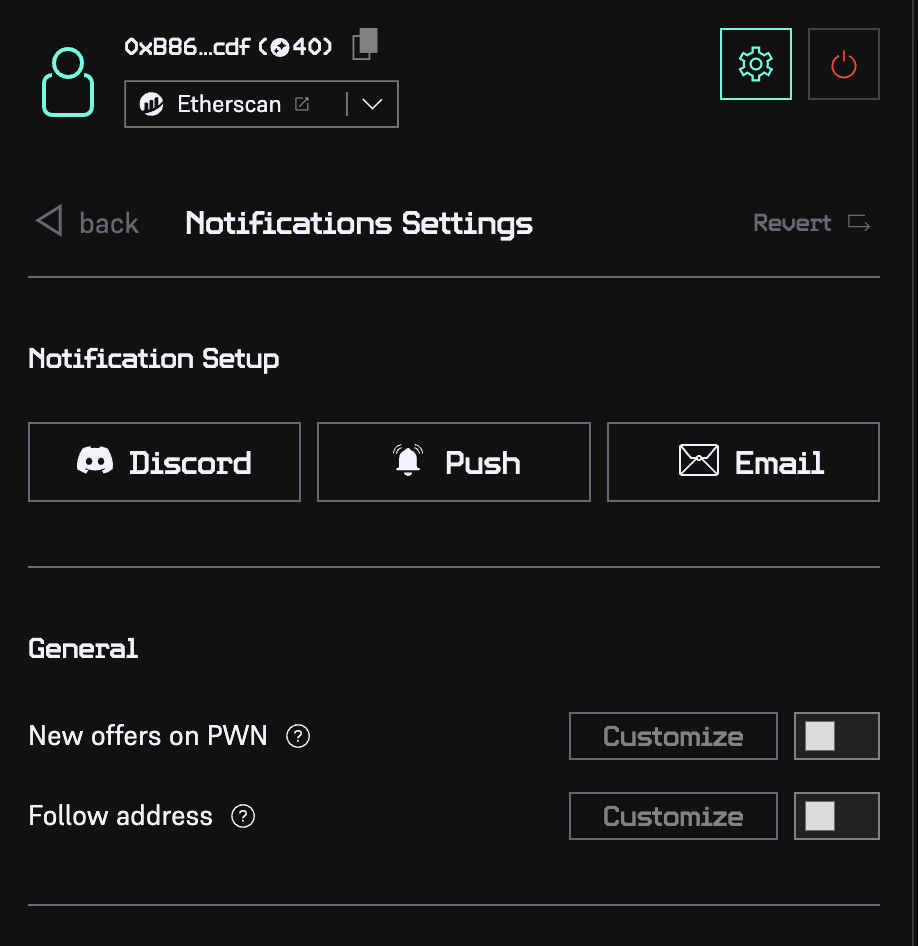Click the back arrow triangle icon

pyautogui.click(x=49, y=221)
